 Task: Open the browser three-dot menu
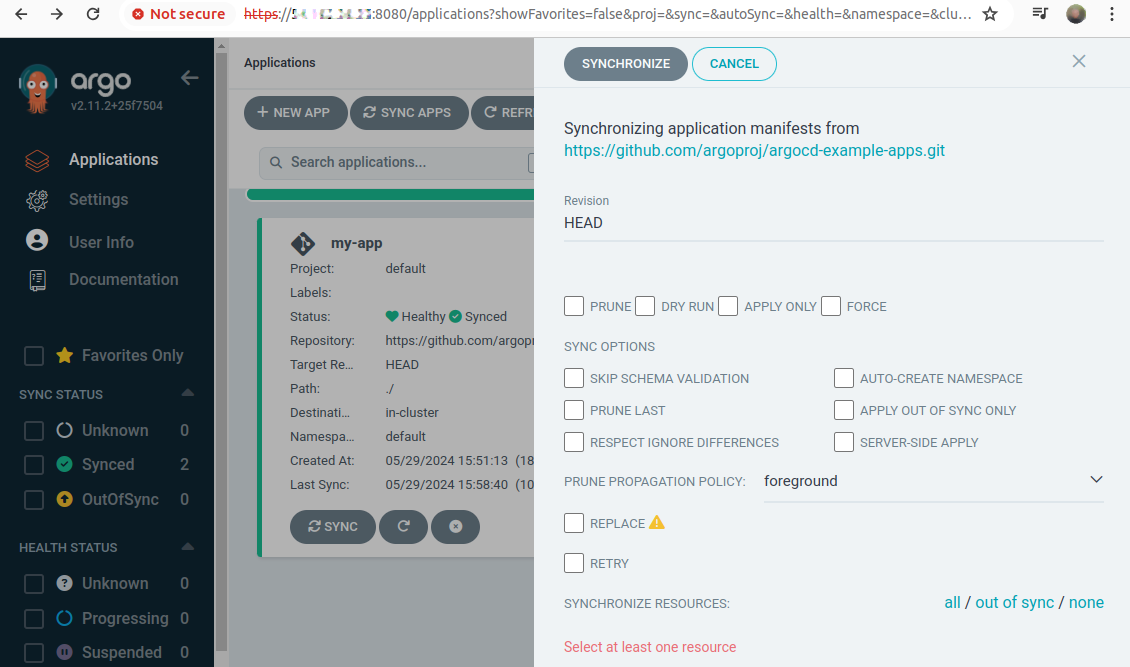(1112, 14)
